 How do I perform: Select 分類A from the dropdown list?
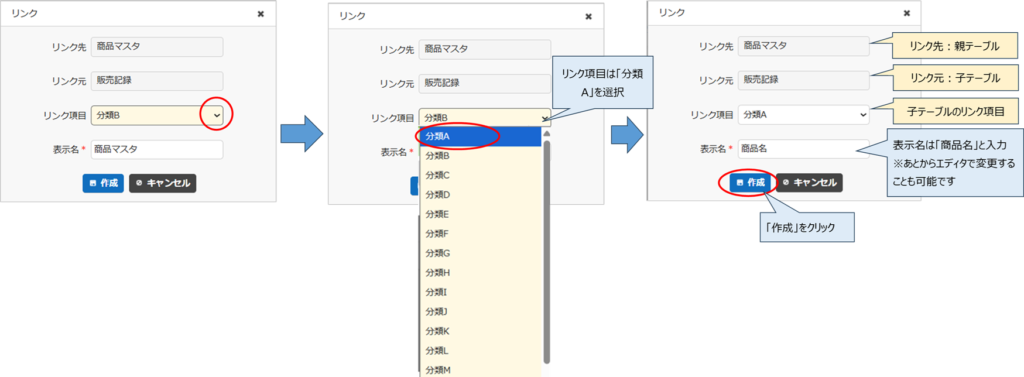click(481, 137)
